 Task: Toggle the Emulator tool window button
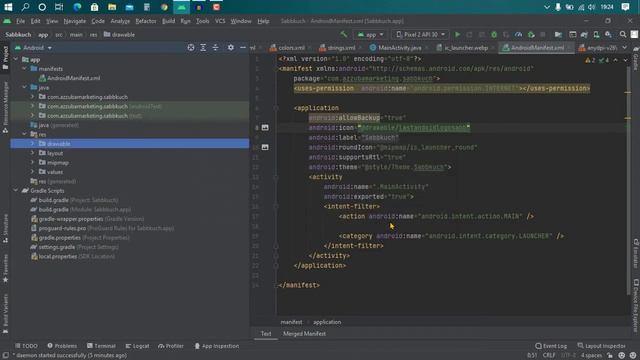(x=636, y=254)
